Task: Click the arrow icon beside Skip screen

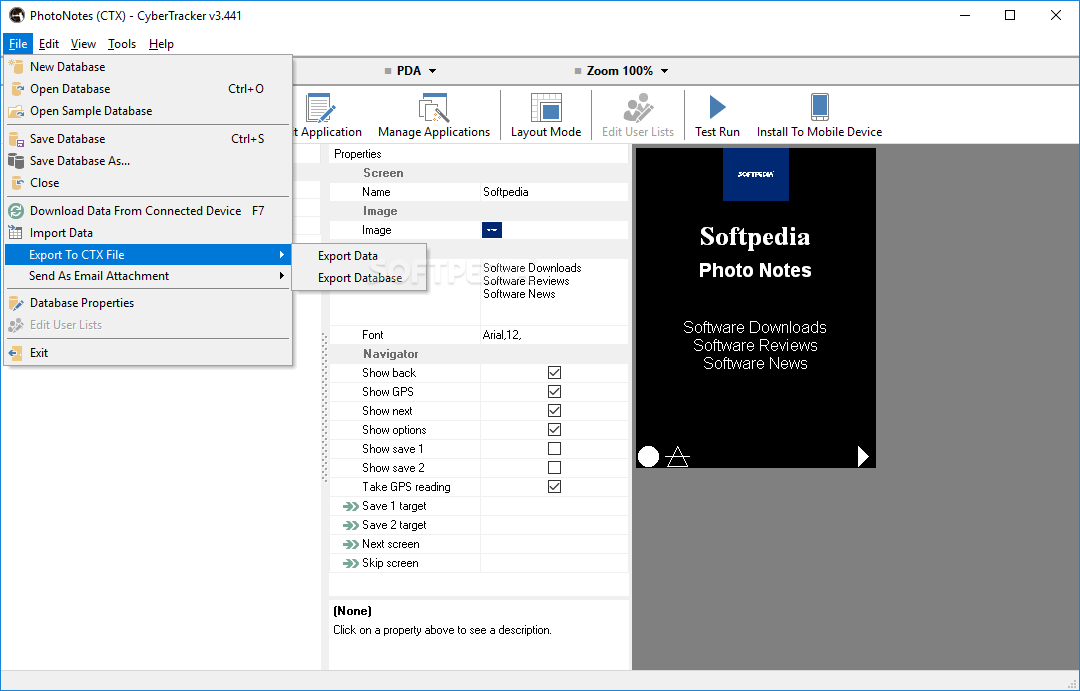Action: (x=351, y=564)
